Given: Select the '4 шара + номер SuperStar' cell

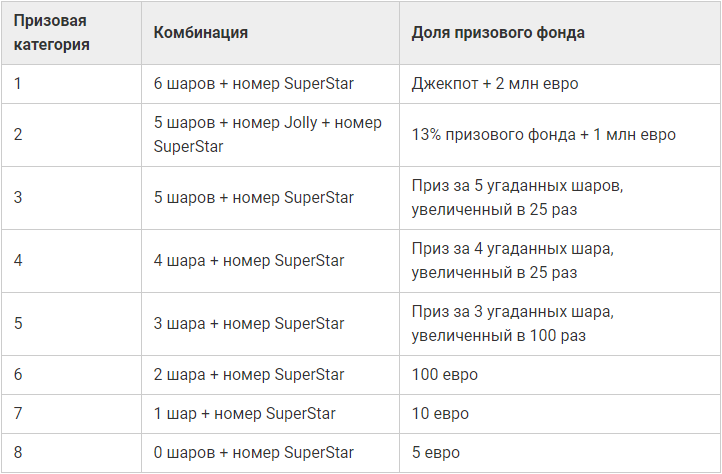Looking at the screenshot, I should [249, 260].
